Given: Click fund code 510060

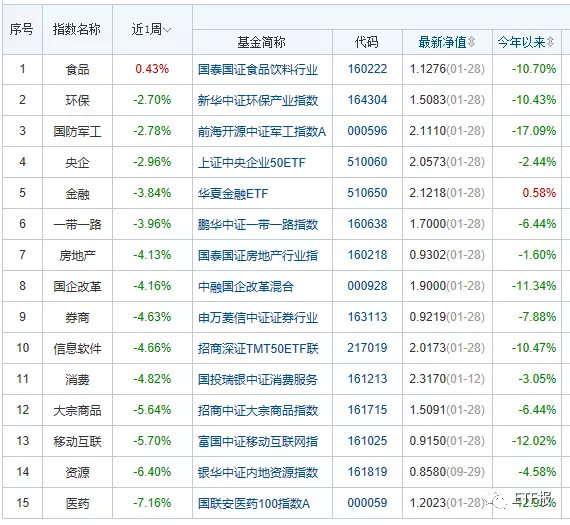Looking at the screenshot, I should pos(367,162).
